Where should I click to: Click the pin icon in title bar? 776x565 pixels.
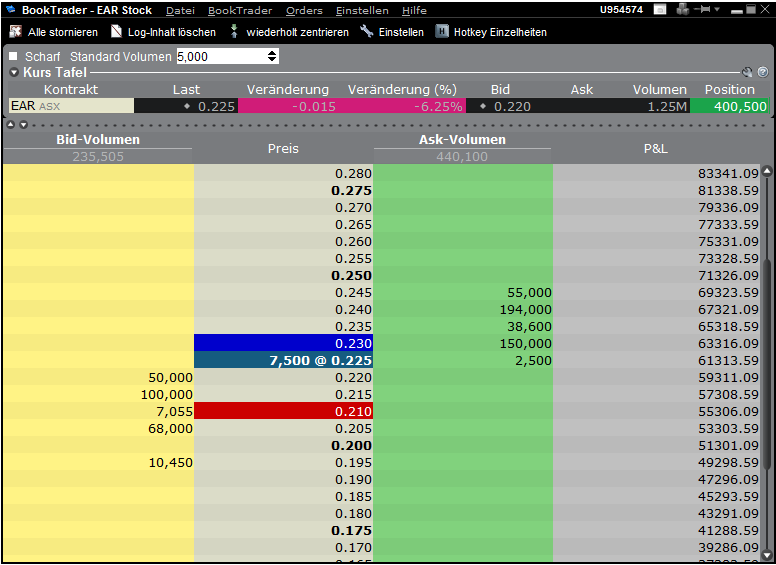[x=705, y=10]
